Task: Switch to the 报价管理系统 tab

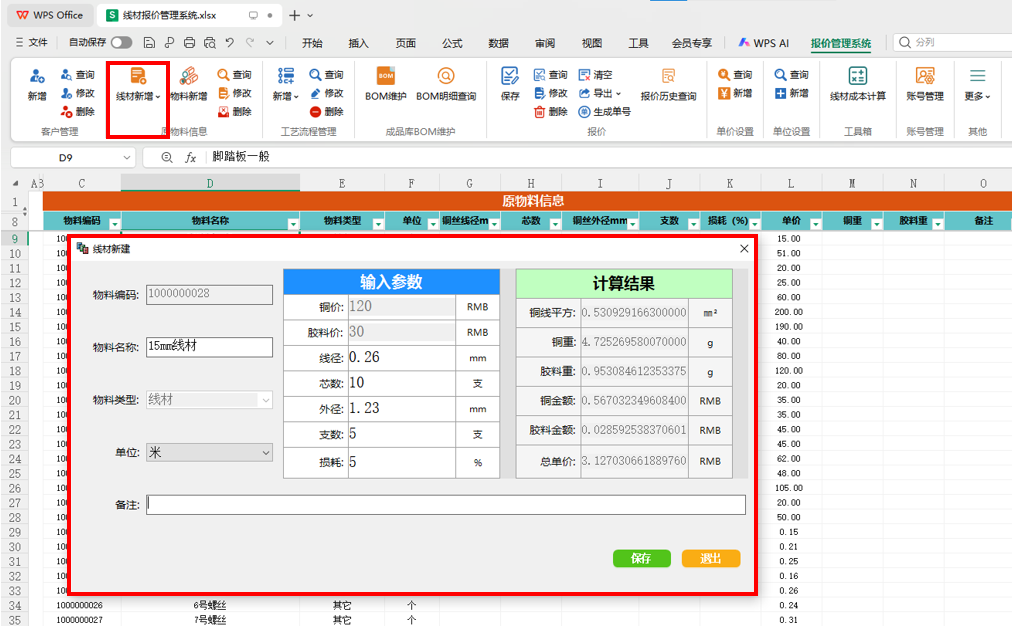Action: click(840, 43)
